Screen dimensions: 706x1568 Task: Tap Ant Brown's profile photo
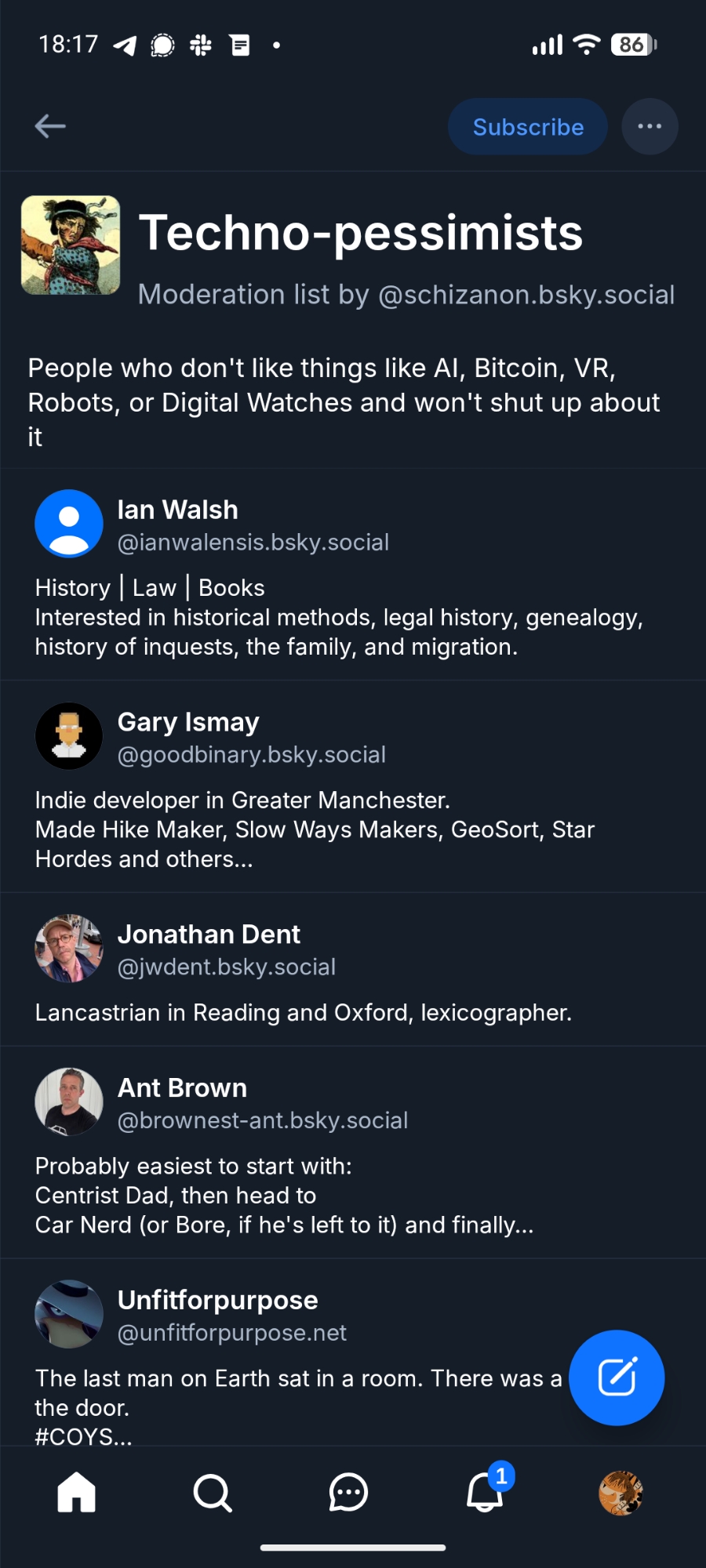click(69, 1102)
